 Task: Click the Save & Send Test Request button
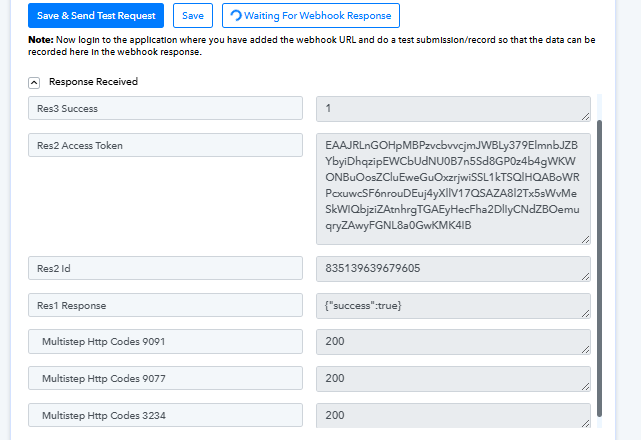pos(96,16)
